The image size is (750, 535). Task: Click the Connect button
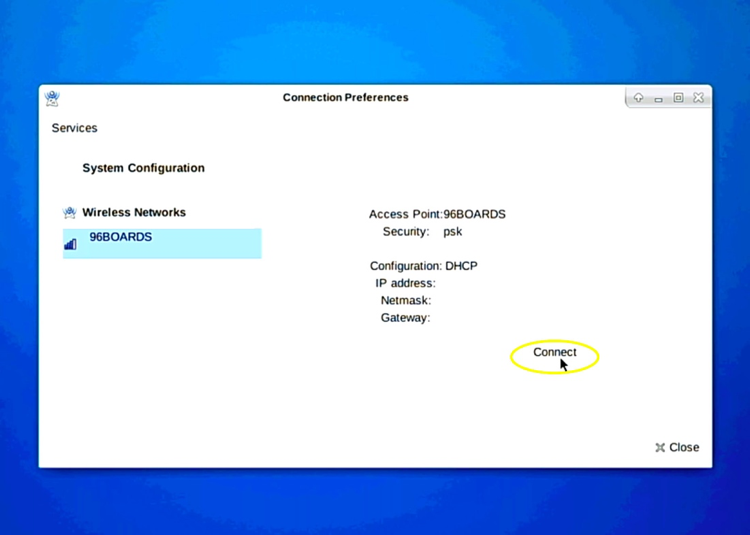click(554, 353)
